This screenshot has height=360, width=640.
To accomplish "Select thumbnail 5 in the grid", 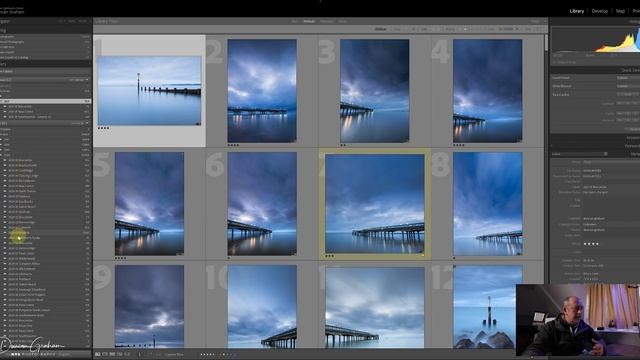I will point(149,204).
